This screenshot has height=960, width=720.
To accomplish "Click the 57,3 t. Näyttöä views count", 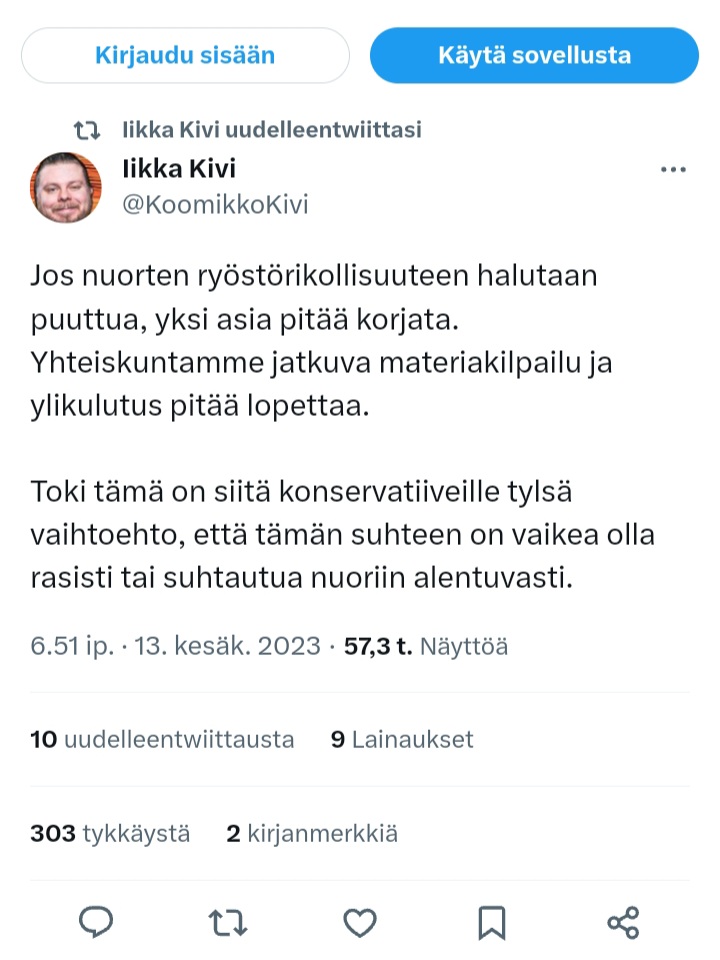I will coord(426,647).
